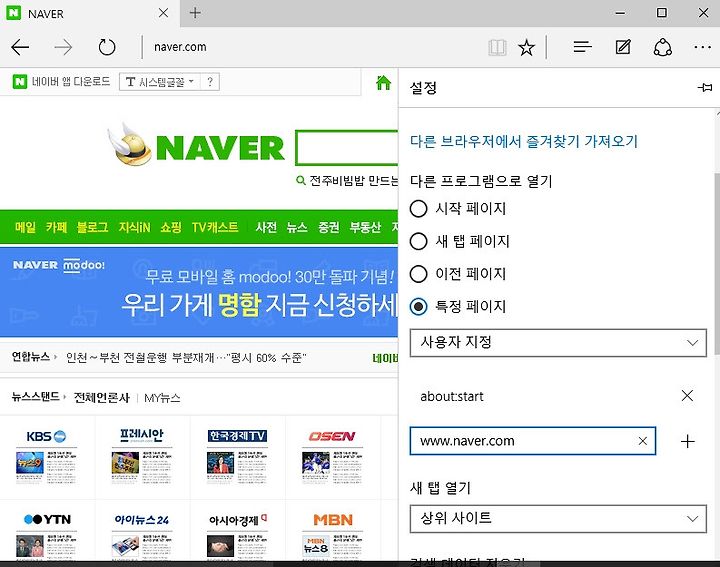720x567 pixels.
Task: Select the MY뉴스 tab
Action: click(162, 398)
